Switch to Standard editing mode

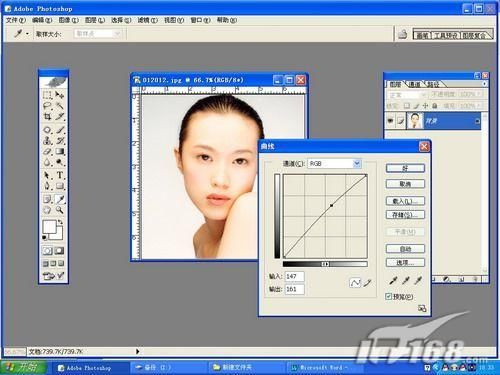point(47,251)
